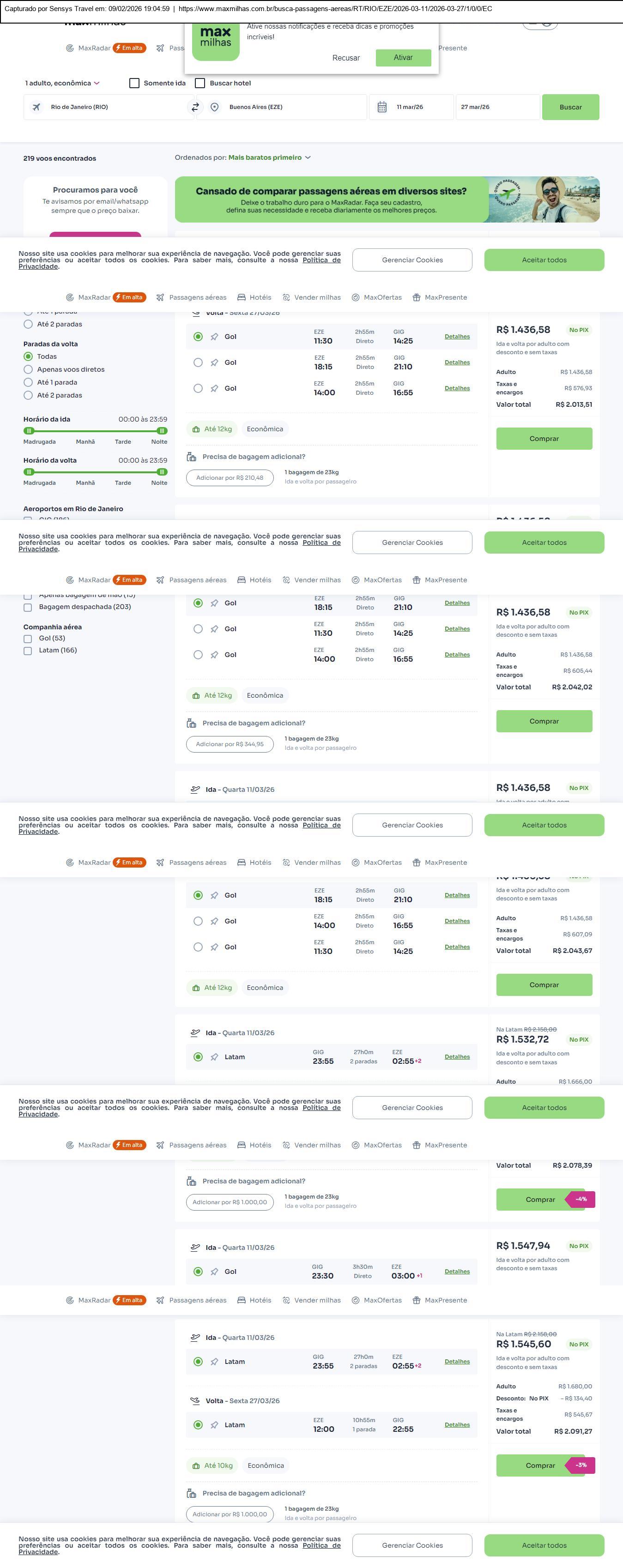Filter by Latam (166) airline checkbox
Screen dimensions: 623x1568
(x=28, y=651)
